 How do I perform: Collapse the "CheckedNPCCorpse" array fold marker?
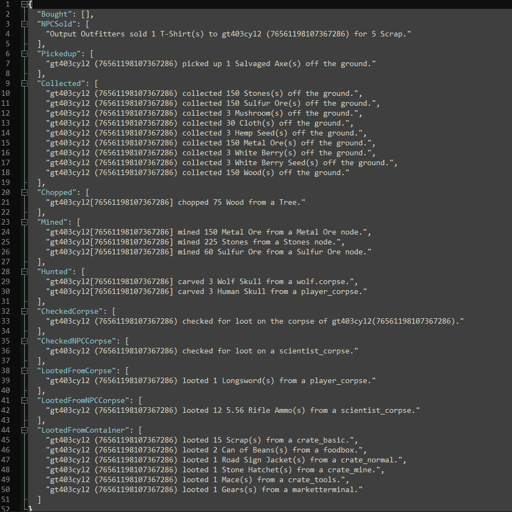click(24, 341)
